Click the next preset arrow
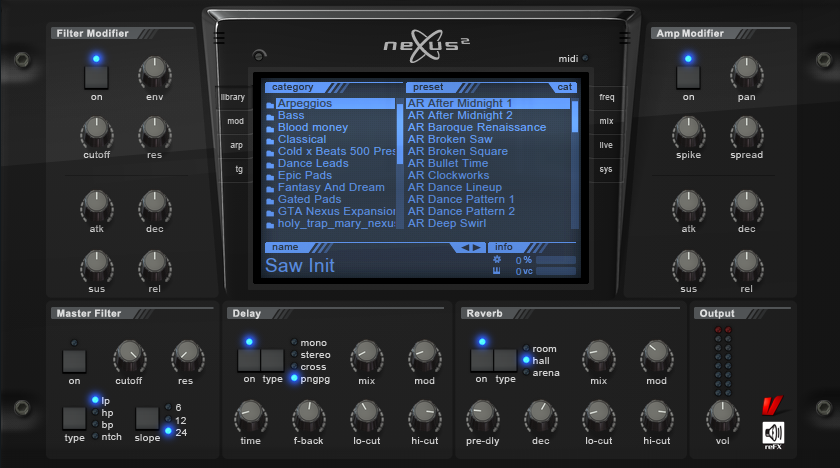 tap(478, 247)
